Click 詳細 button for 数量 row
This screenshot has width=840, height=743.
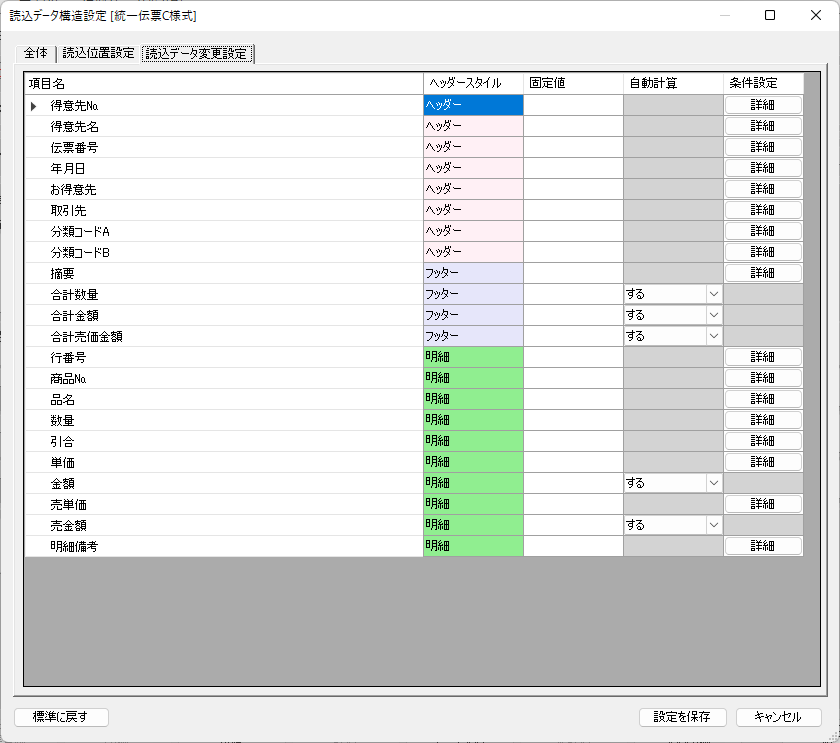tap(763, 420)
